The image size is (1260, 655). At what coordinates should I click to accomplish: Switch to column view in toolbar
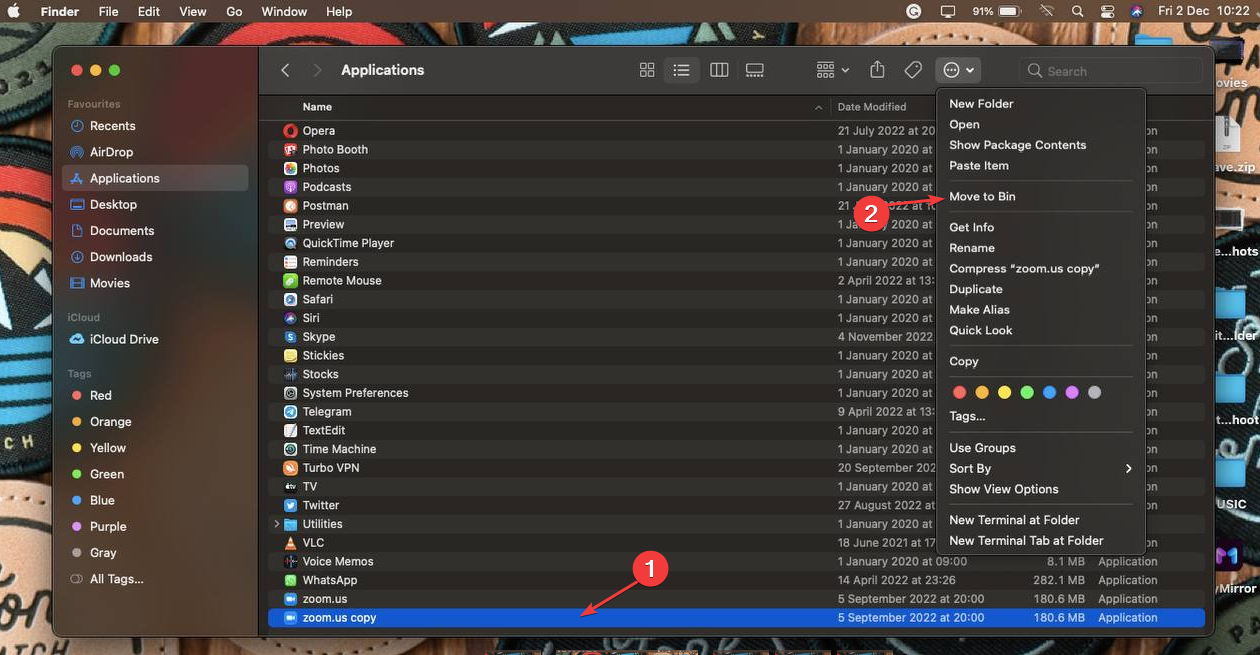(x=719, y=70)
